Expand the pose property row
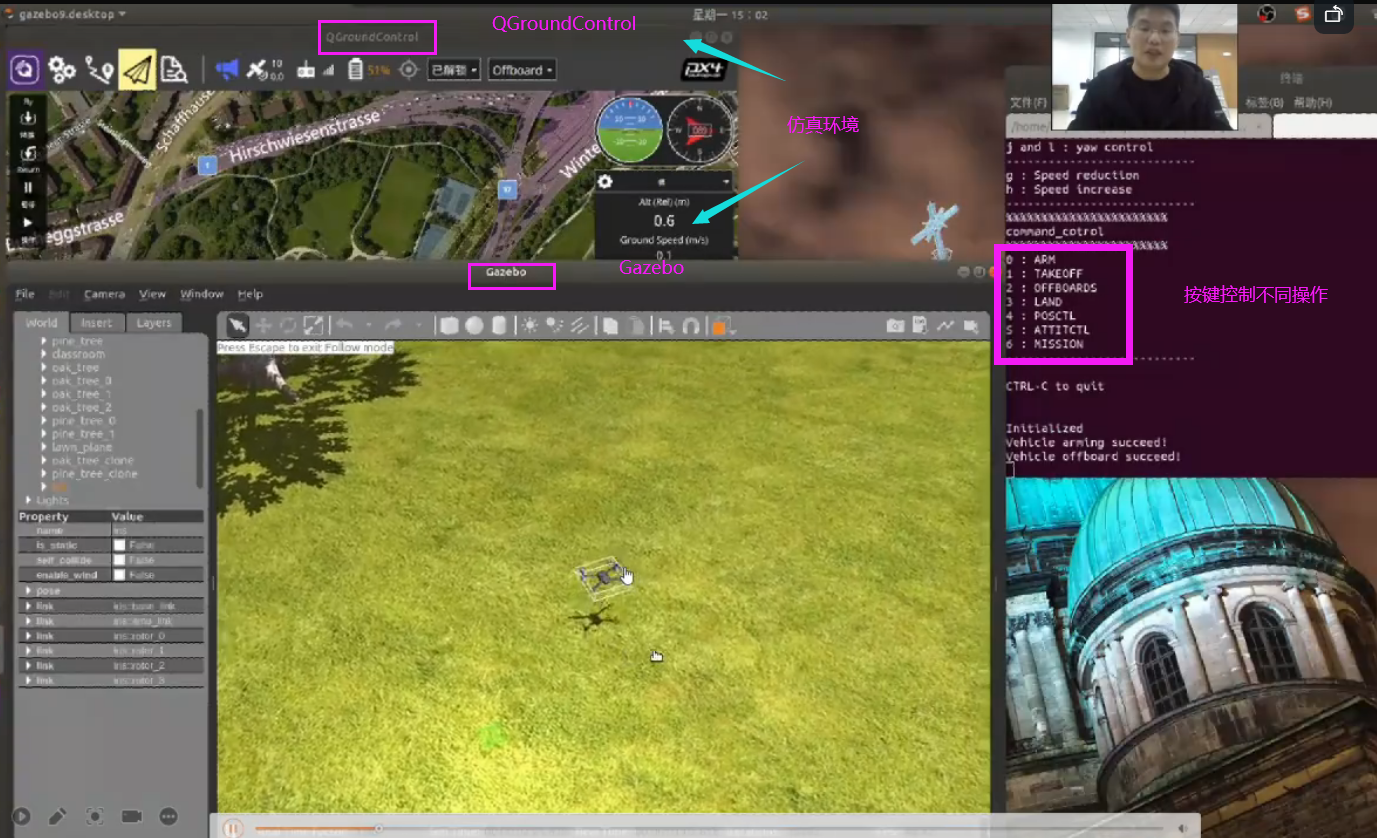This screenshot has width=1377, height=838. [28, 591]
